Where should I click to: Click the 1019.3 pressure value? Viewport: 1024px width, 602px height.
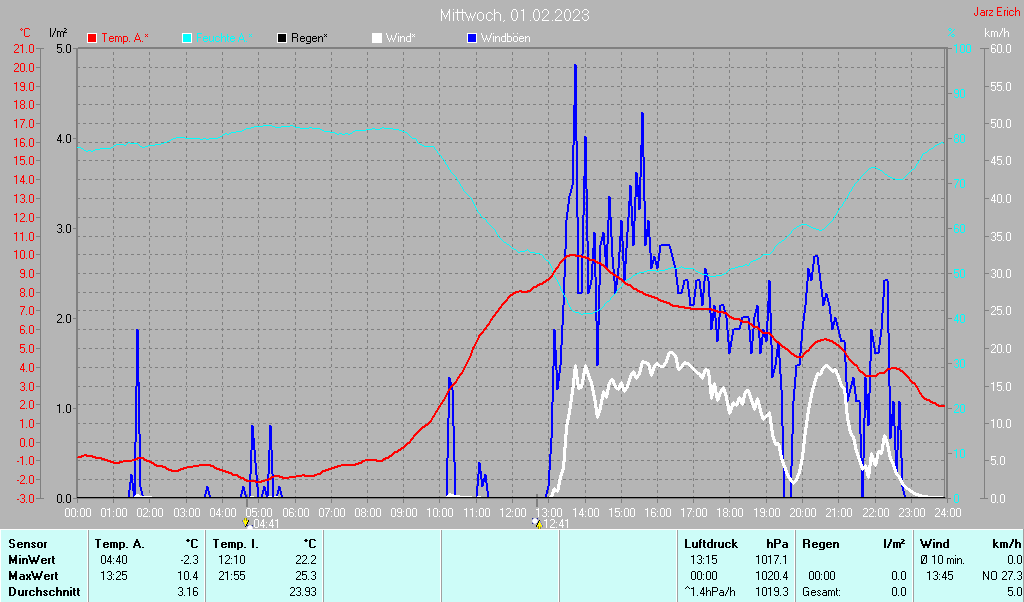[771, 592]
